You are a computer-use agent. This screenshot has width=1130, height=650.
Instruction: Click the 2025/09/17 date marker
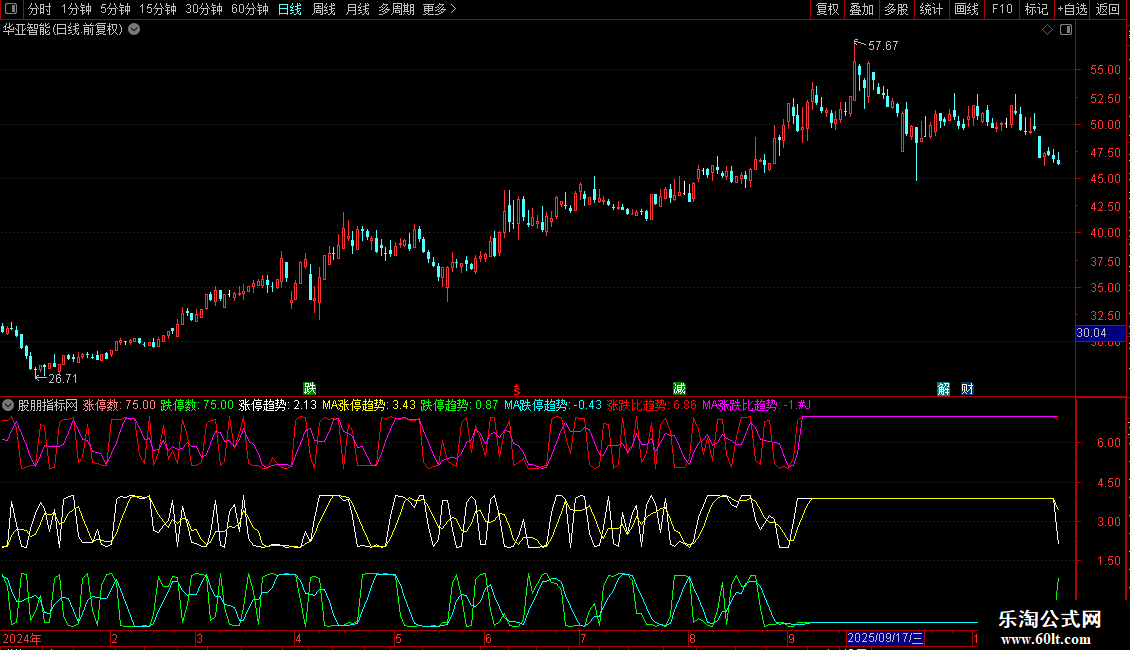click(x=885, y=638)
